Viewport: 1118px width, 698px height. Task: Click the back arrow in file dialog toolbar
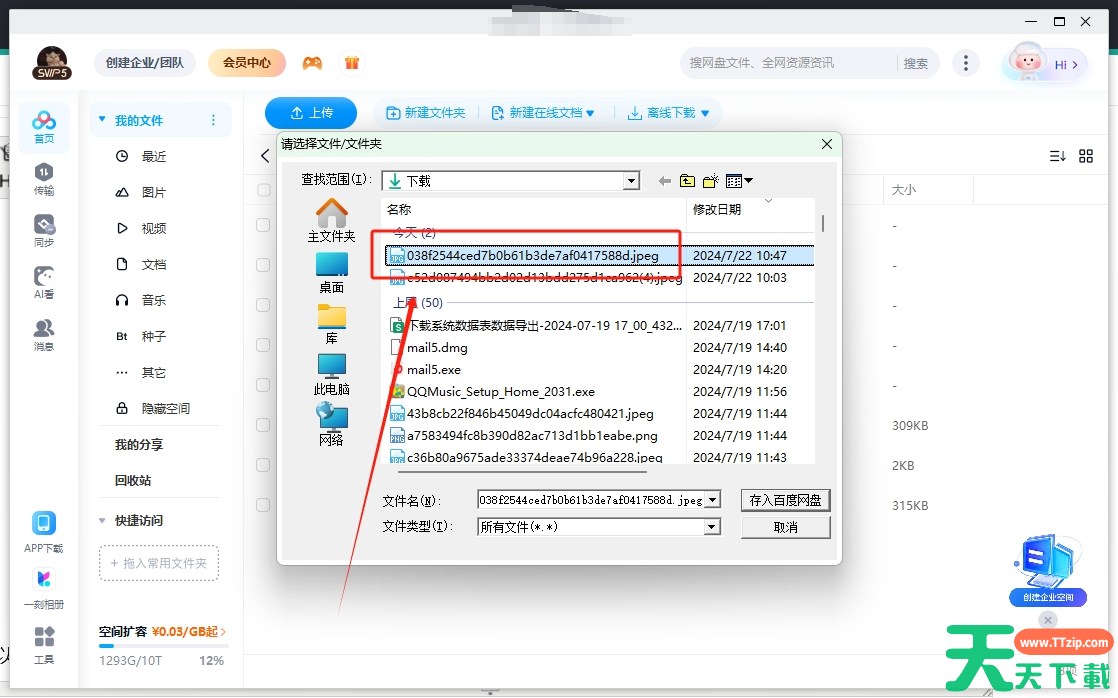pos(664,181)
